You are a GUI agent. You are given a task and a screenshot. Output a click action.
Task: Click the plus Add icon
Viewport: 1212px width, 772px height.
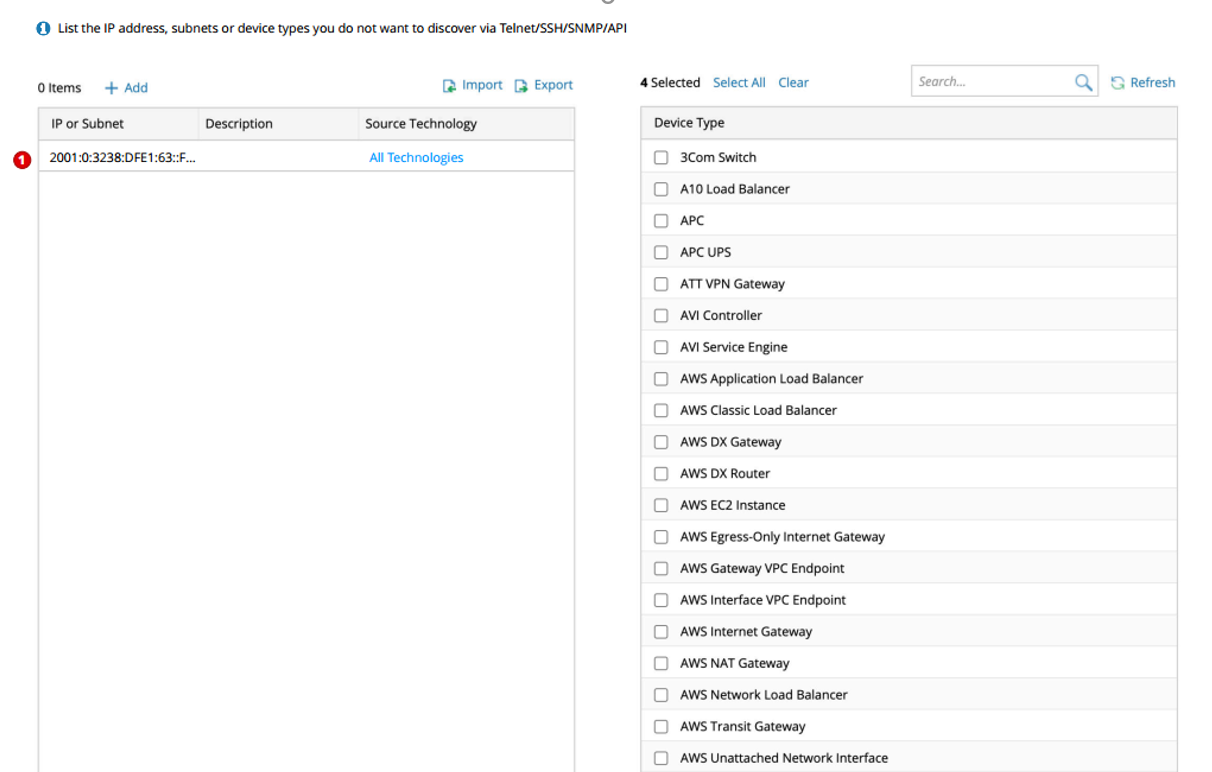tap(111, 88)
